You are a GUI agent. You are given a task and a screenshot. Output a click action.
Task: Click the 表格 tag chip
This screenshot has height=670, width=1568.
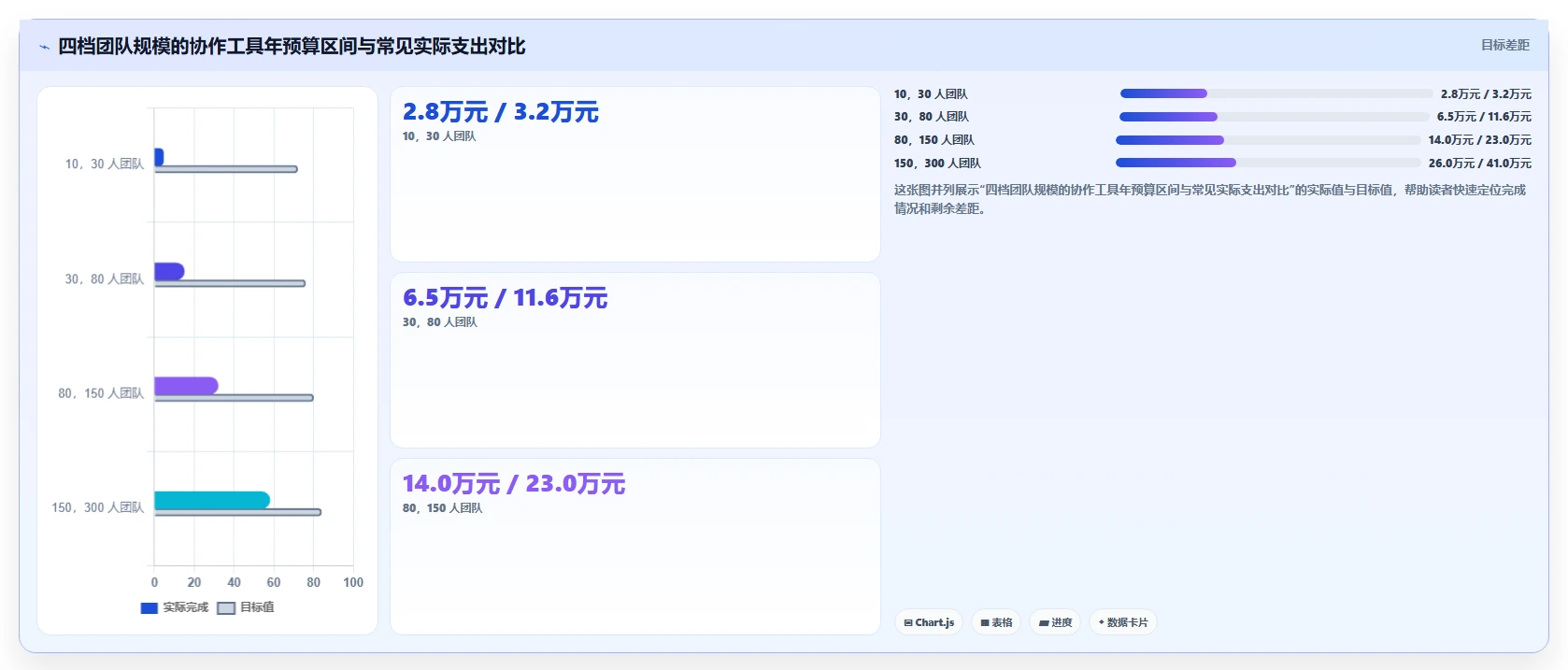(996, 622)
